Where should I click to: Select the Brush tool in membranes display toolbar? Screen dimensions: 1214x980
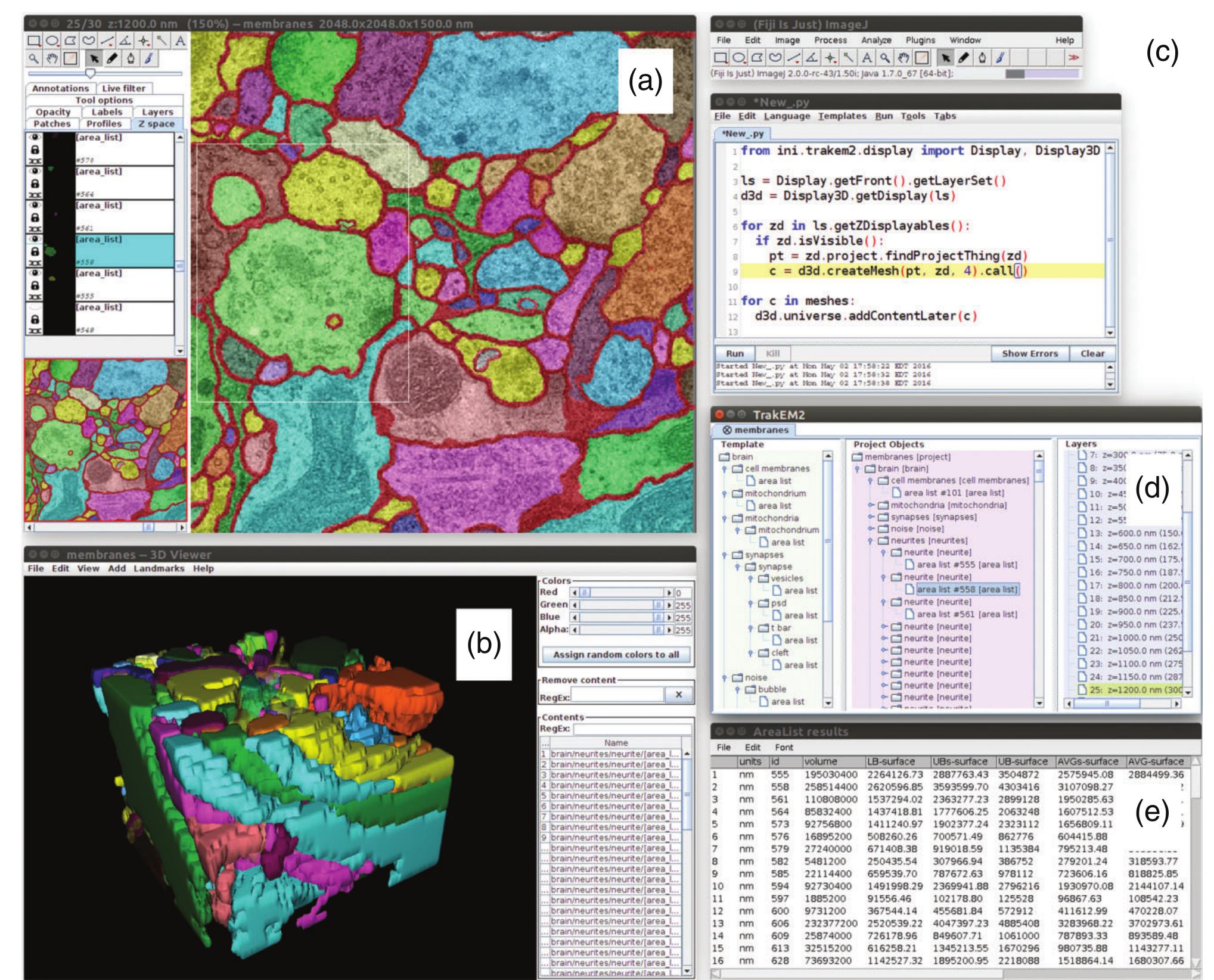148,58
